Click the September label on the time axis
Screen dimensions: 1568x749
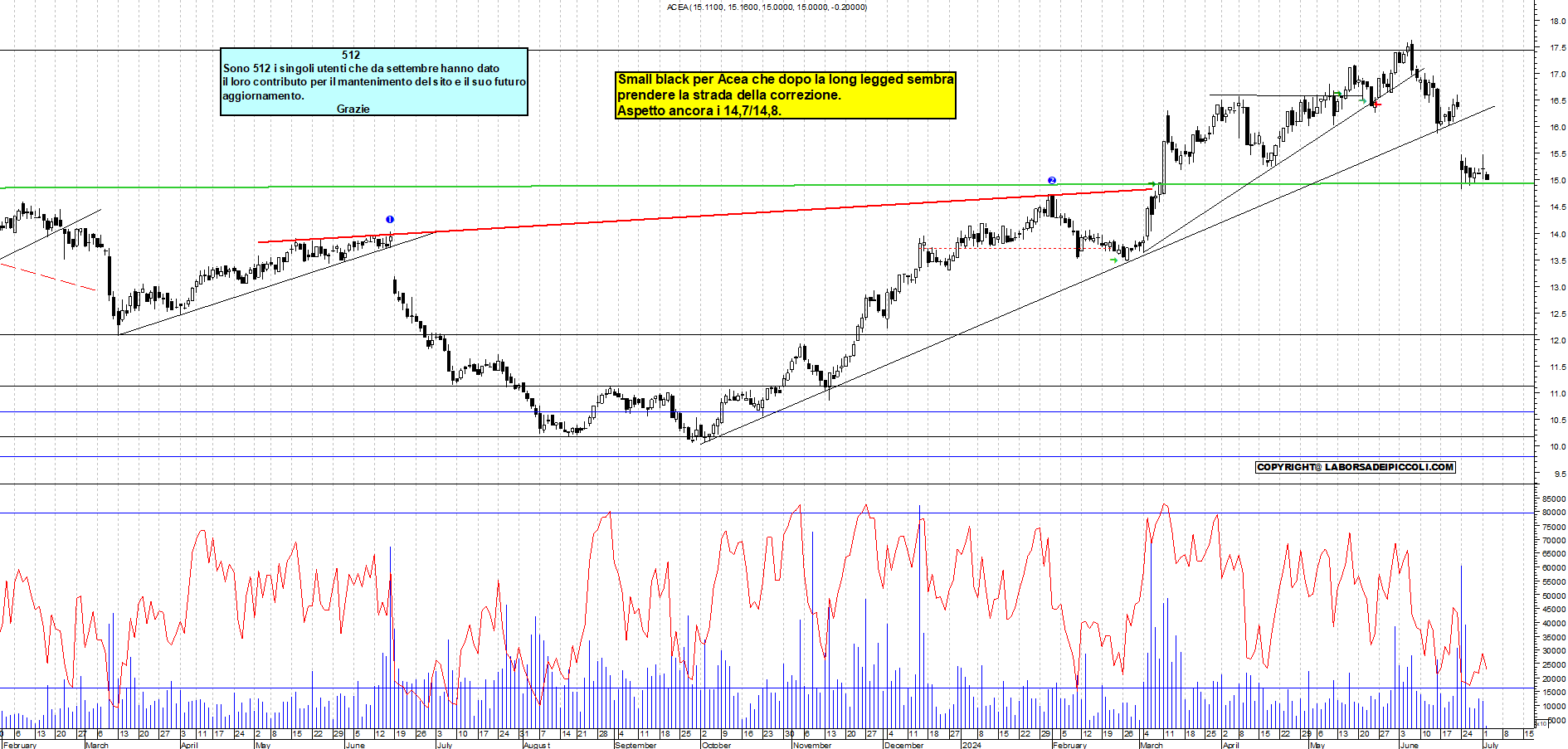point(635,745)
